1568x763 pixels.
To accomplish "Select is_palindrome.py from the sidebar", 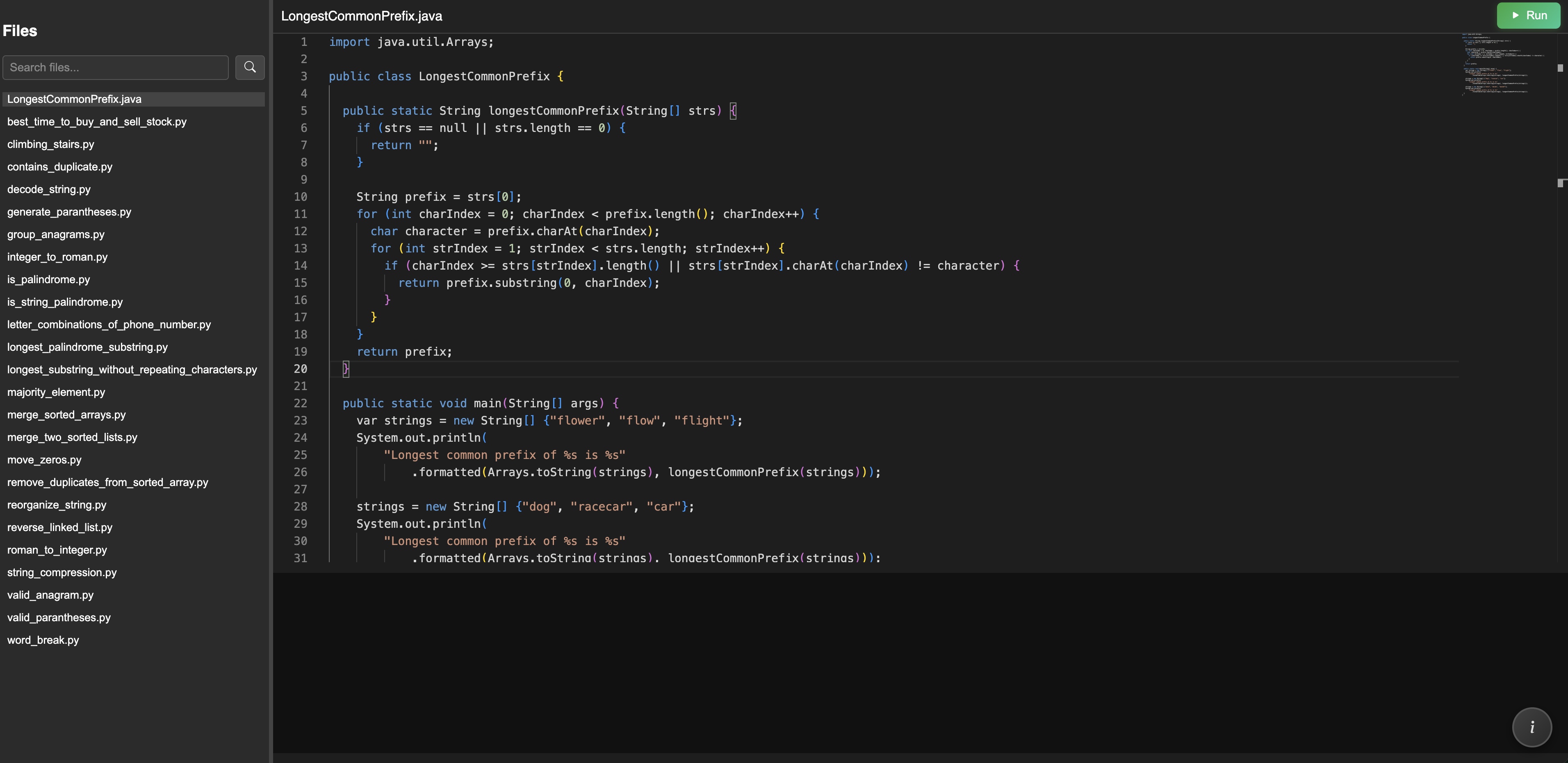I will tap(48, 279).
